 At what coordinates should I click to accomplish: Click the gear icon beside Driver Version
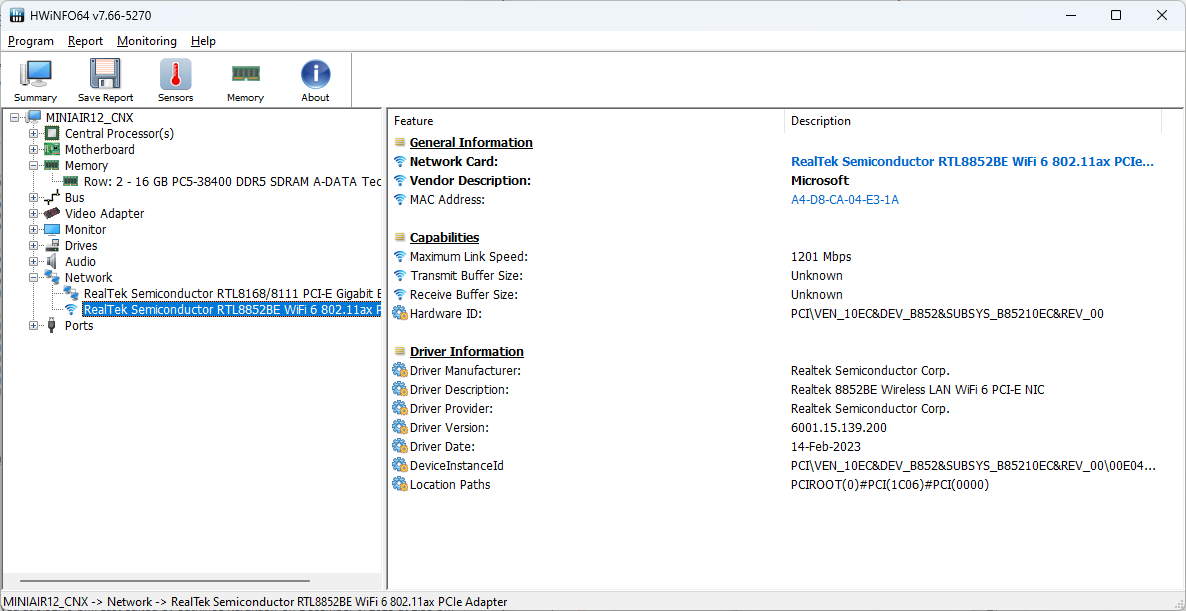[400, 427]
